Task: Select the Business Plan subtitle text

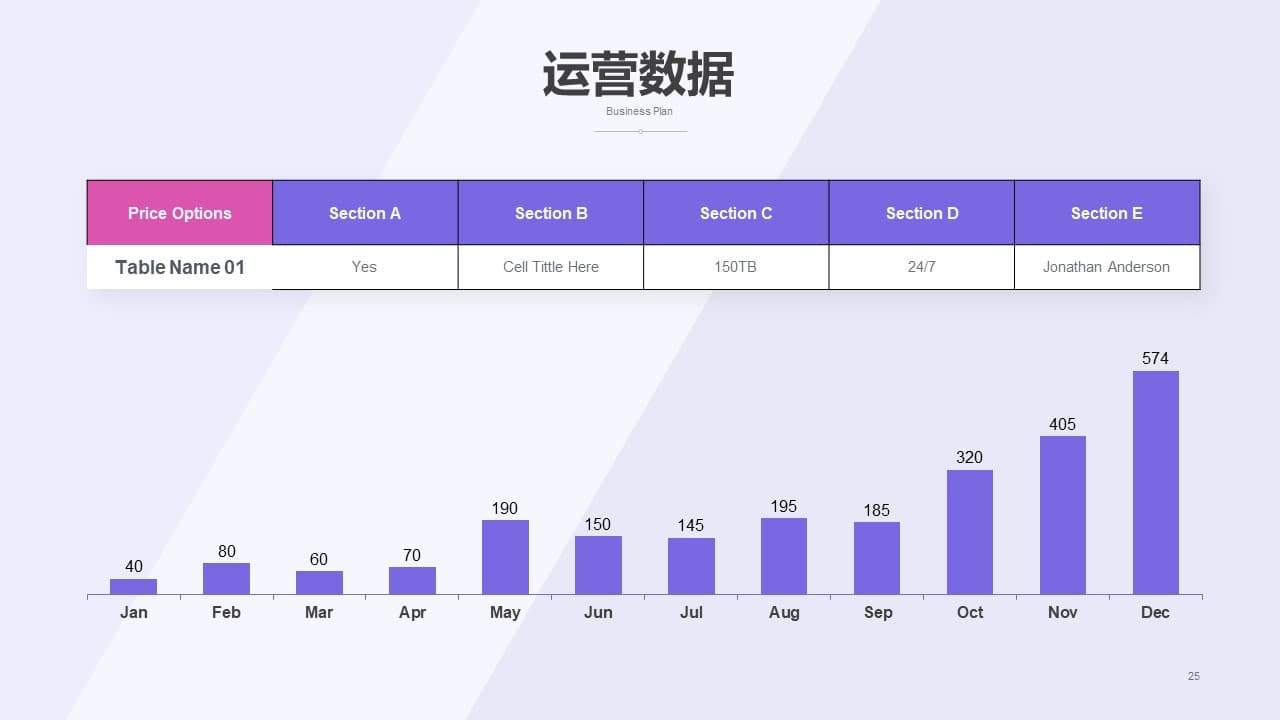Action: click(639, 111)
